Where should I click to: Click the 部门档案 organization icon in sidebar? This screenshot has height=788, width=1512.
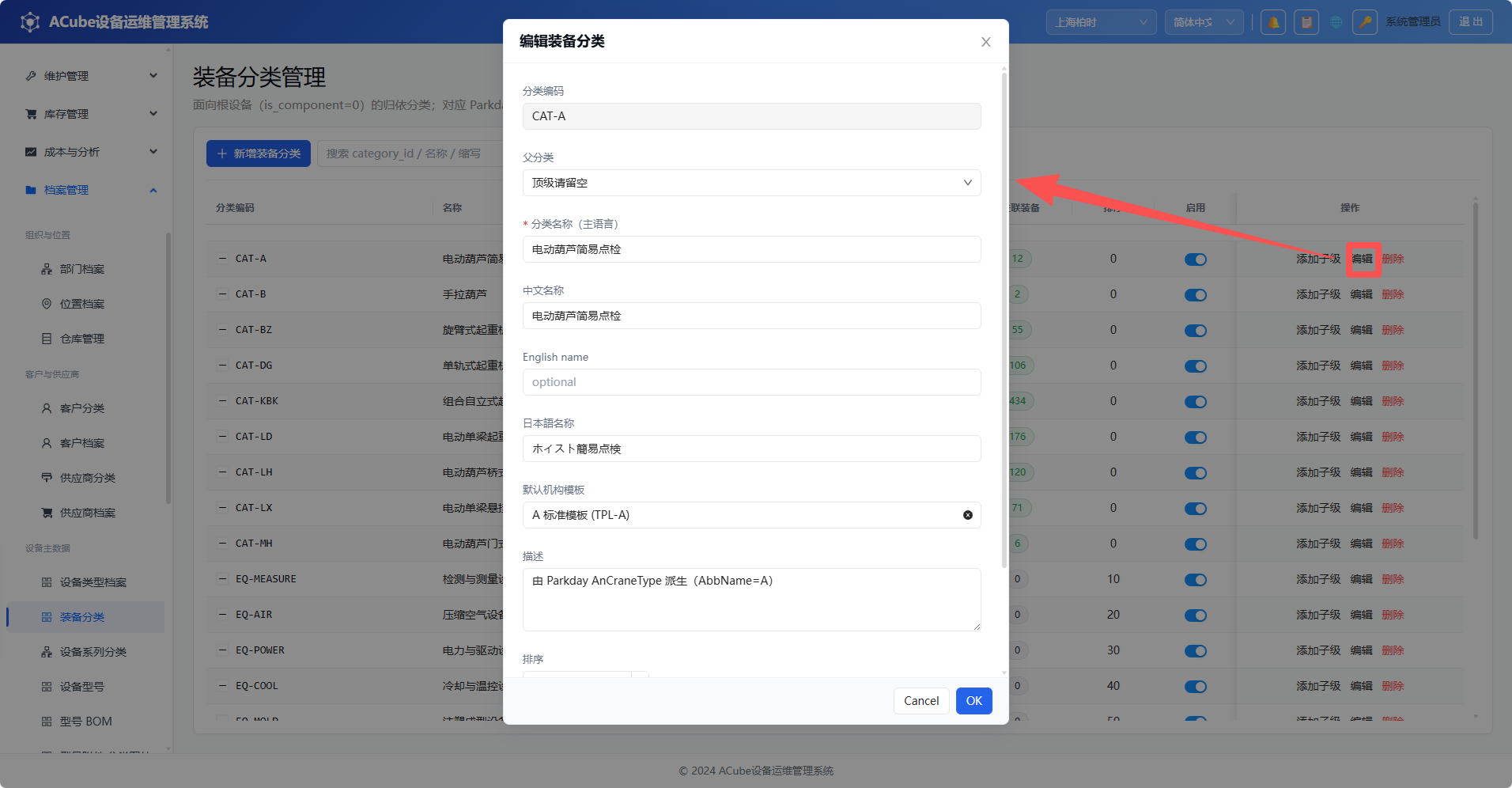[47, 269]
